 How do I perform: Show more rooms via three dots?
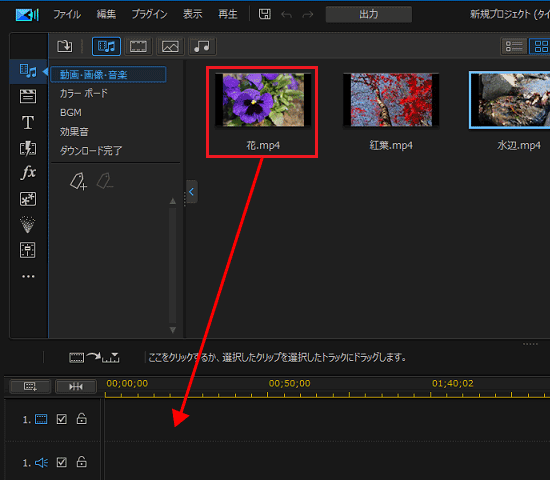pyautogui.click(x=28, y=276)
